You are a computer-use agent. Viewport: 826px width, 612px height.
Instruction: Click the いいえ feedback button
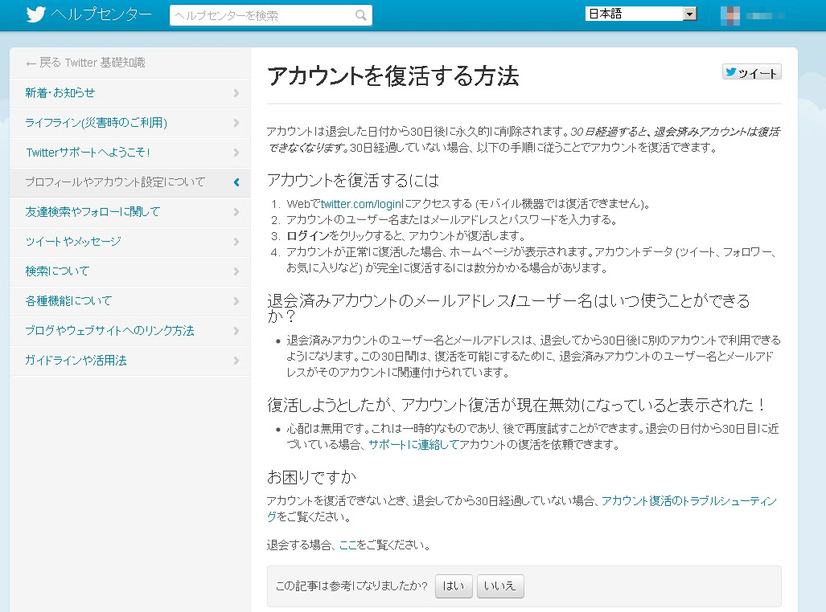500,586
